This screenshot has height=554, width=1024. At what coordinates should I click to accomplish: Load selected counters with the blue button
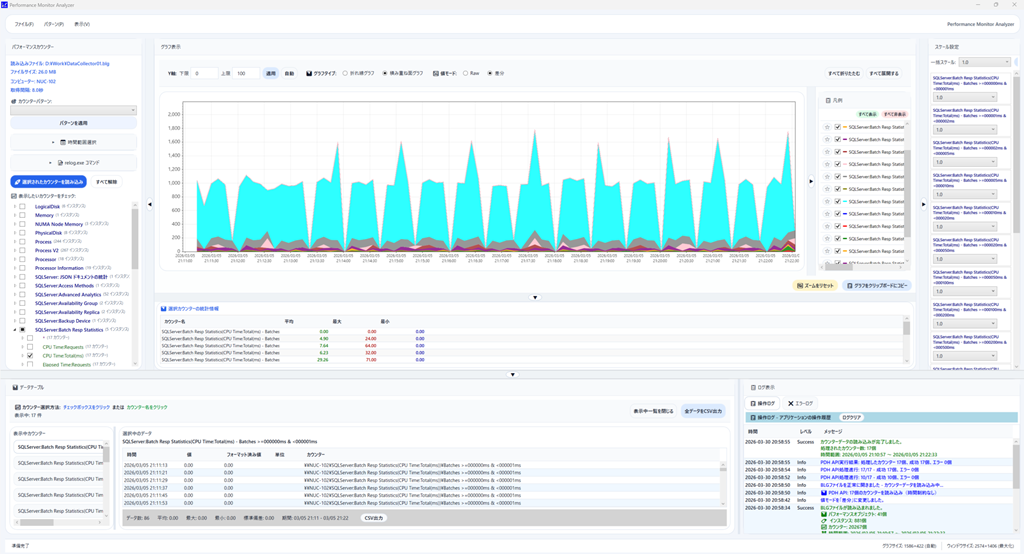point(48,182)
